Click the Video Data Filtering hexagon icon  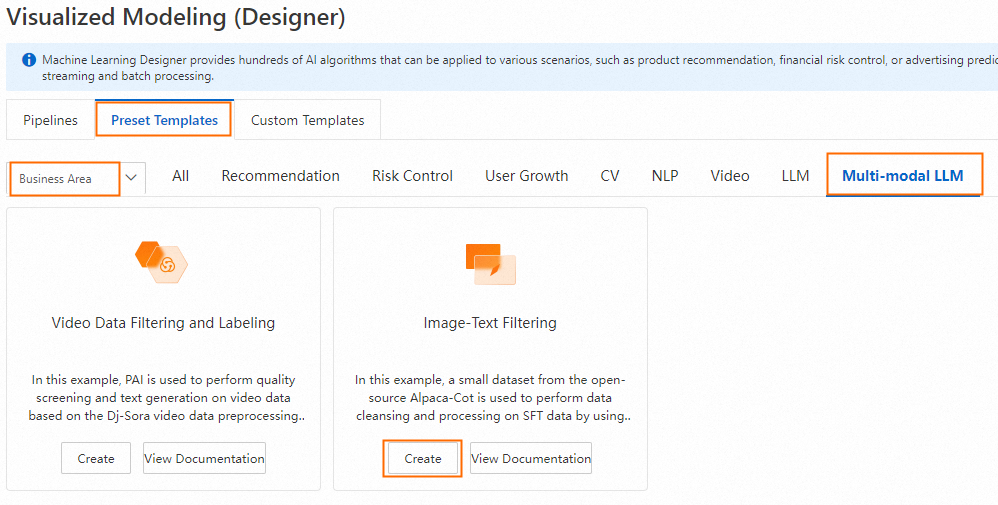(161, 261)
